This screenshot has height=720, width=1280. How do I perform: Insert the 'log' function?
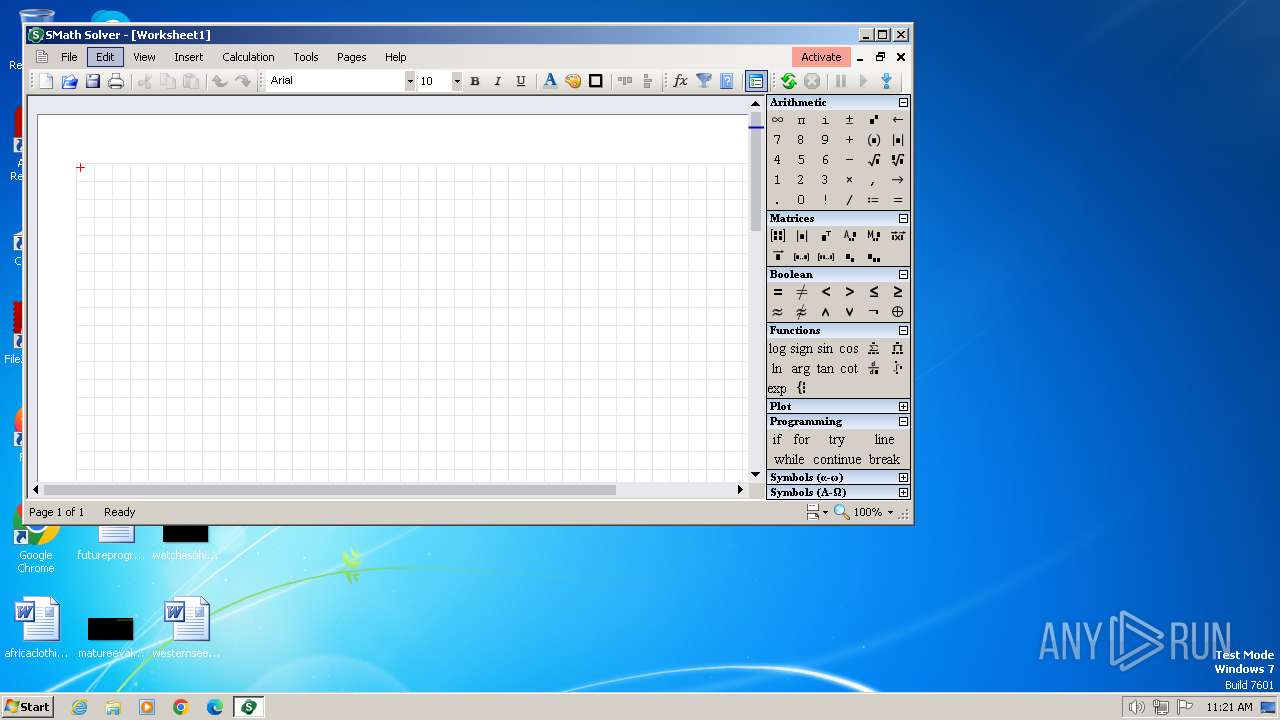[777, 348]
